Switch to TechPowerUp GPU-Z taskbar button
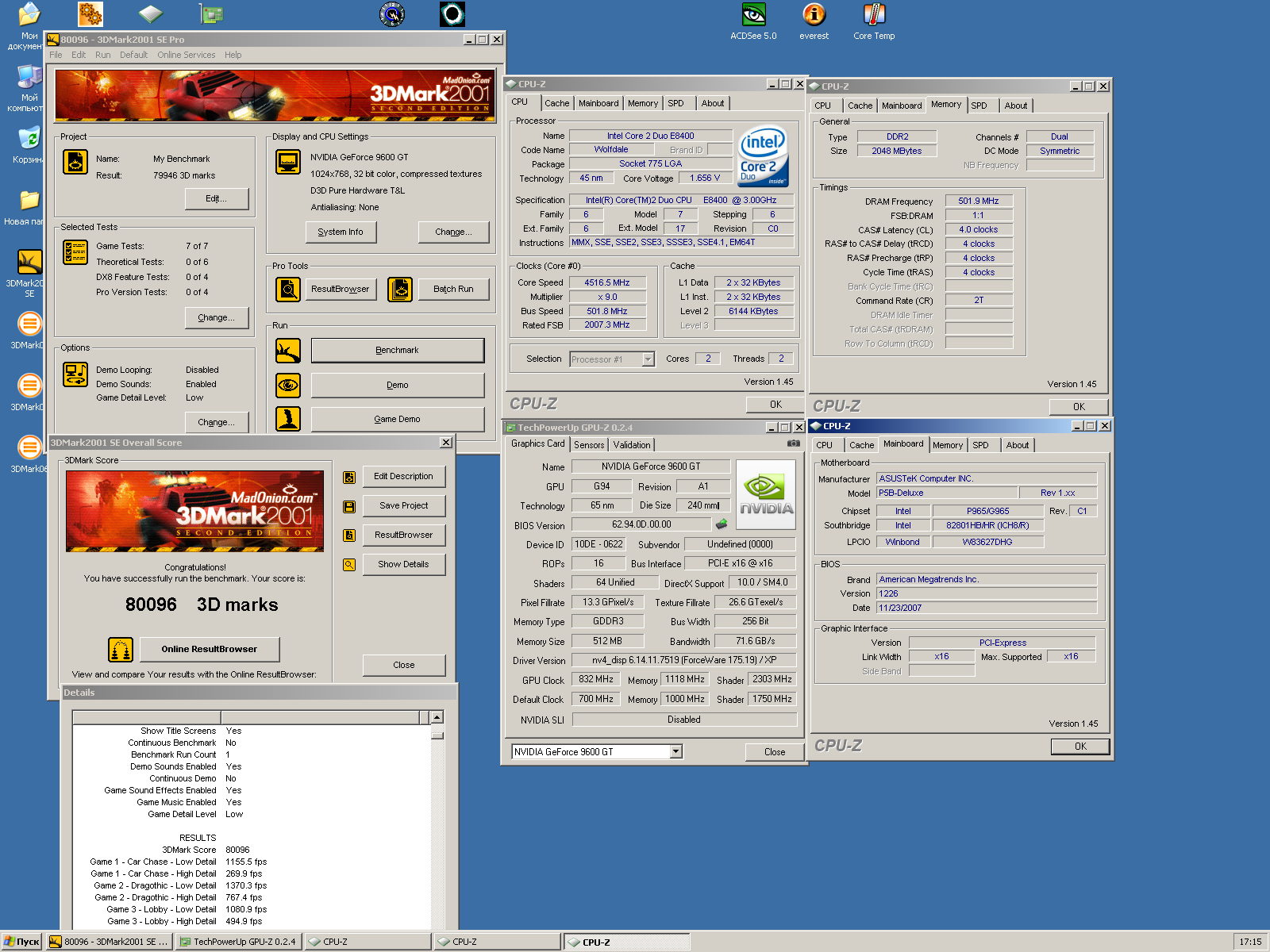The width and height of the screenshot is (1270, 952). coord(238,942)
